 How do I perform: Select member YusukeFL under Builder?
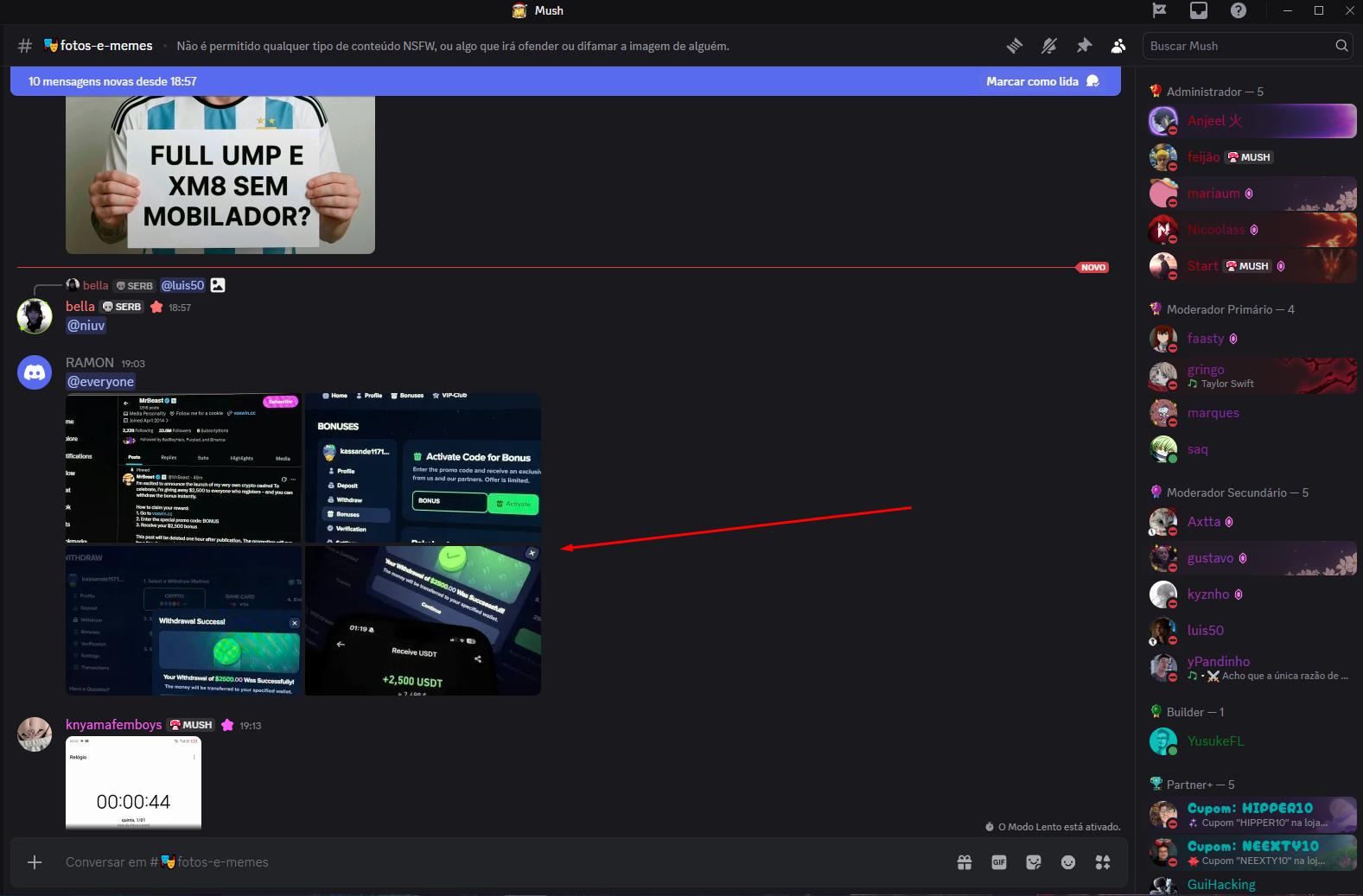1252,741
